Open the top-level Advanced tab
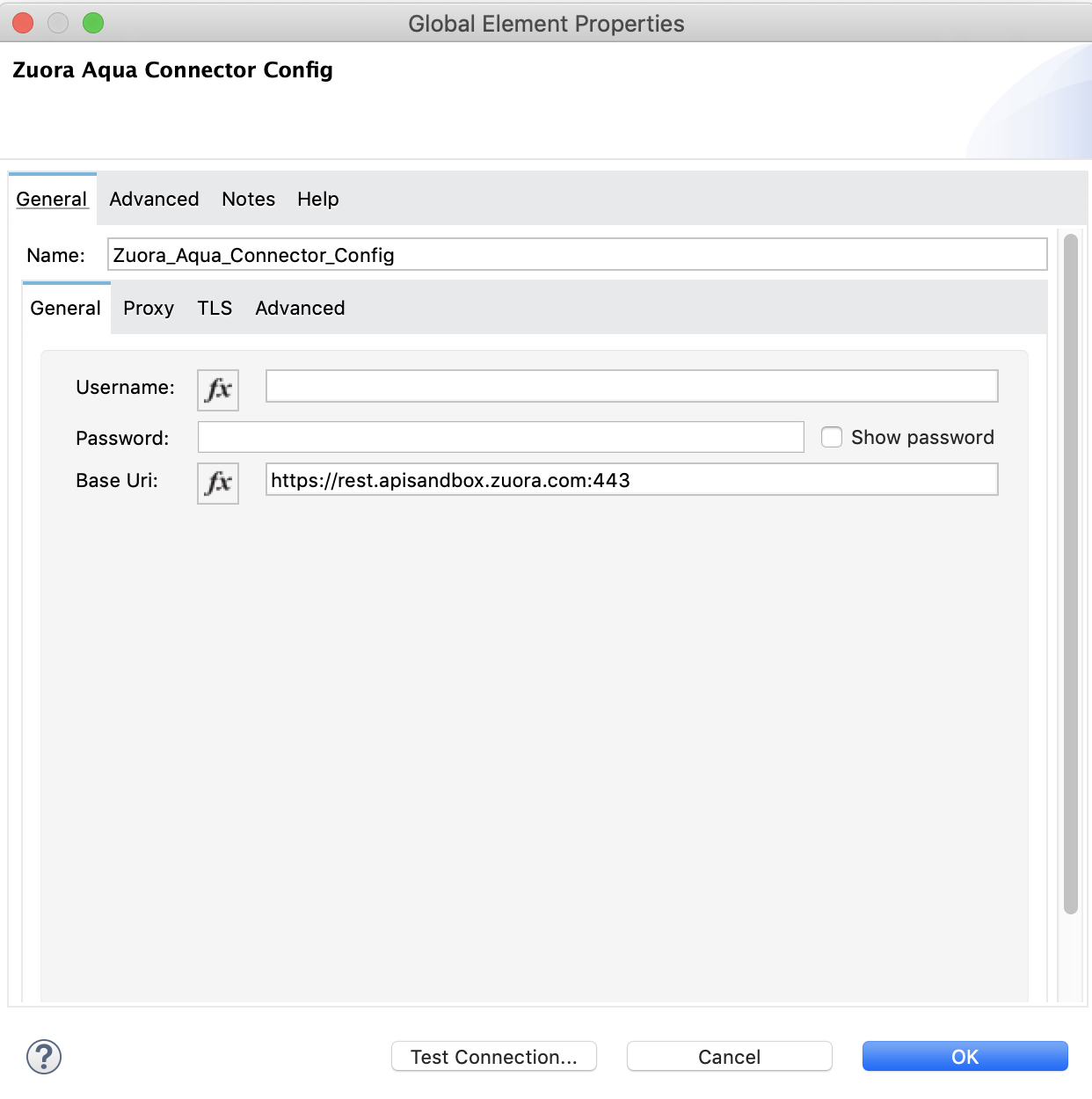The image size is (1092, 1099). coord(154,199)
